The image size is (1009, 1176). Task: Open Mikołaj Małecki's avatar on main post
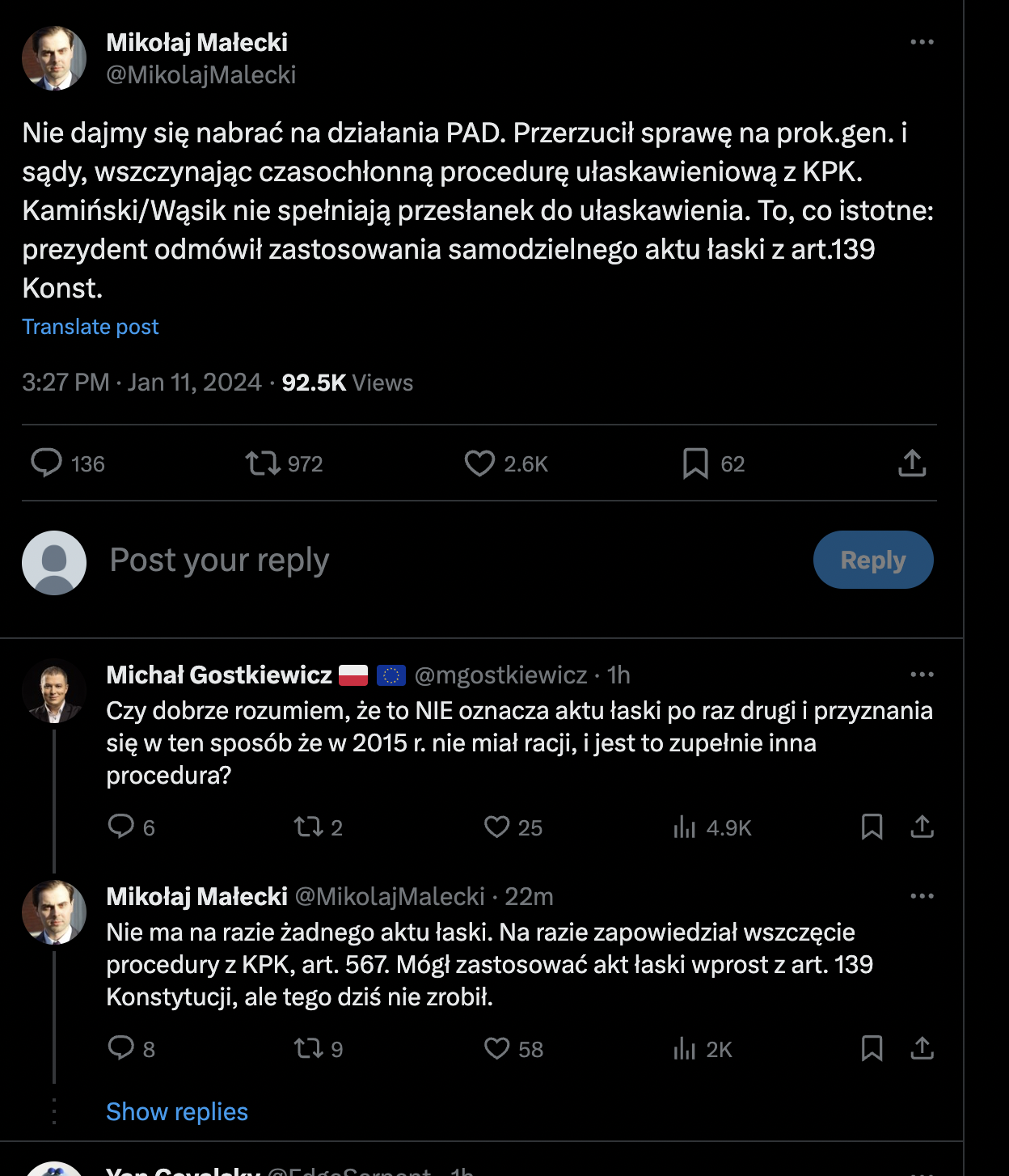coord(54,58)
